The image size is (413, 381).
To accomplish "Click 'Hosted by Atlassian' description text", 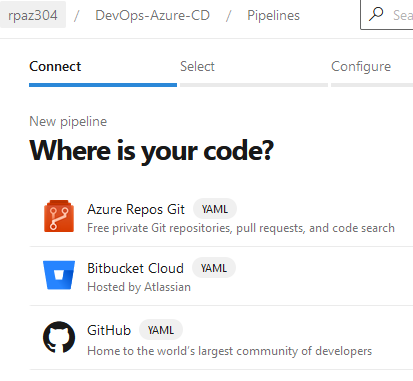I will pos(139,287).
